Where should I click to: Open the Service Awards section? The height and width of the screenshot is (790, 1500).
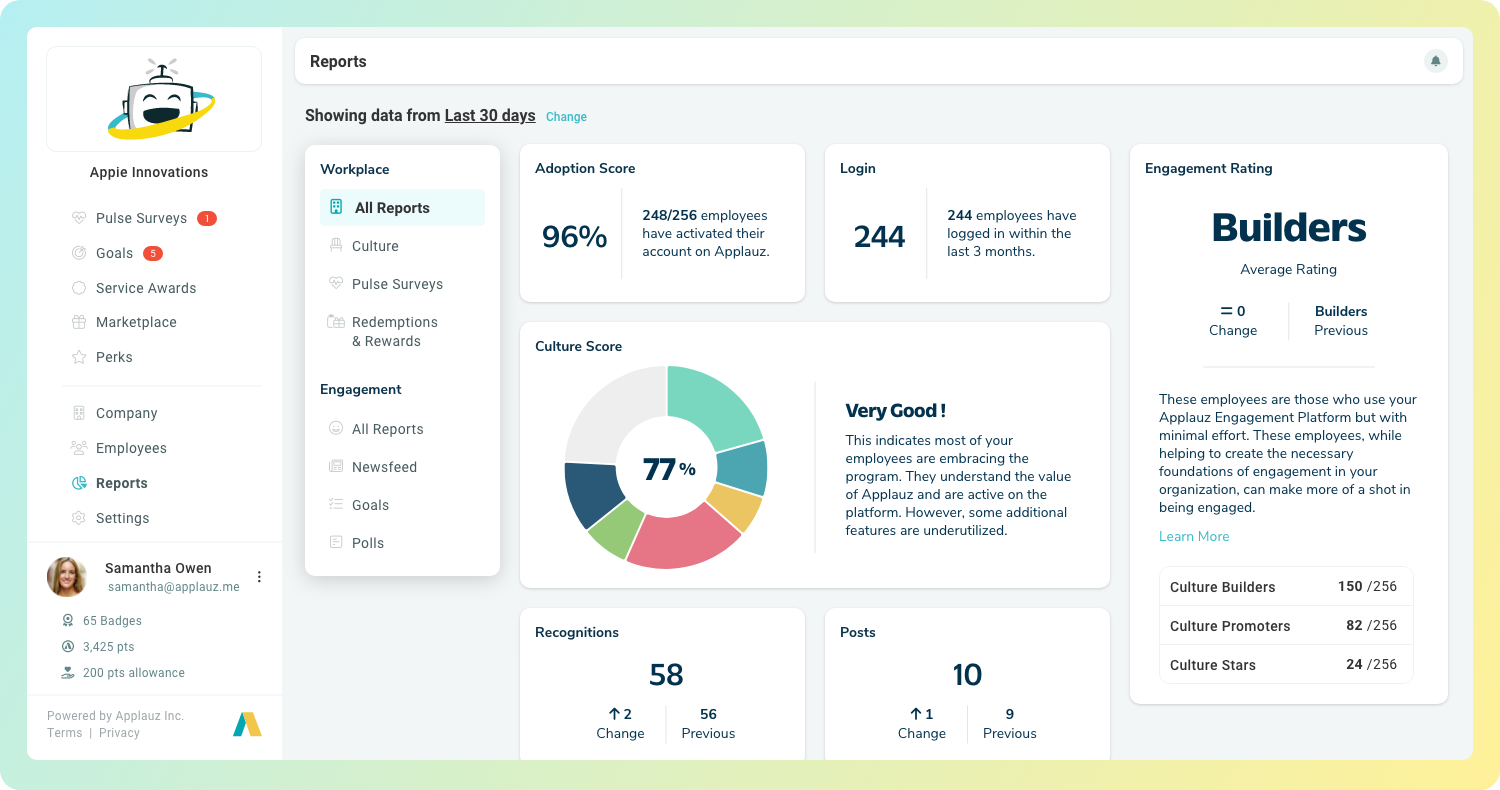(144, 288)
